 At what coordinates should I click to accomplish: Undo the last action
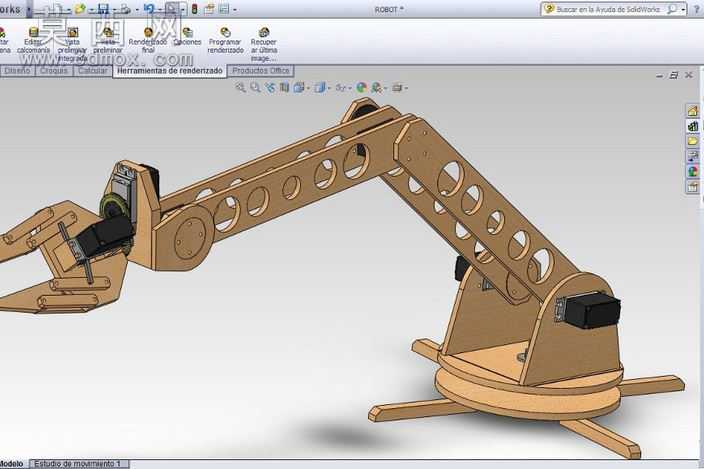click(x=149, y=9)
